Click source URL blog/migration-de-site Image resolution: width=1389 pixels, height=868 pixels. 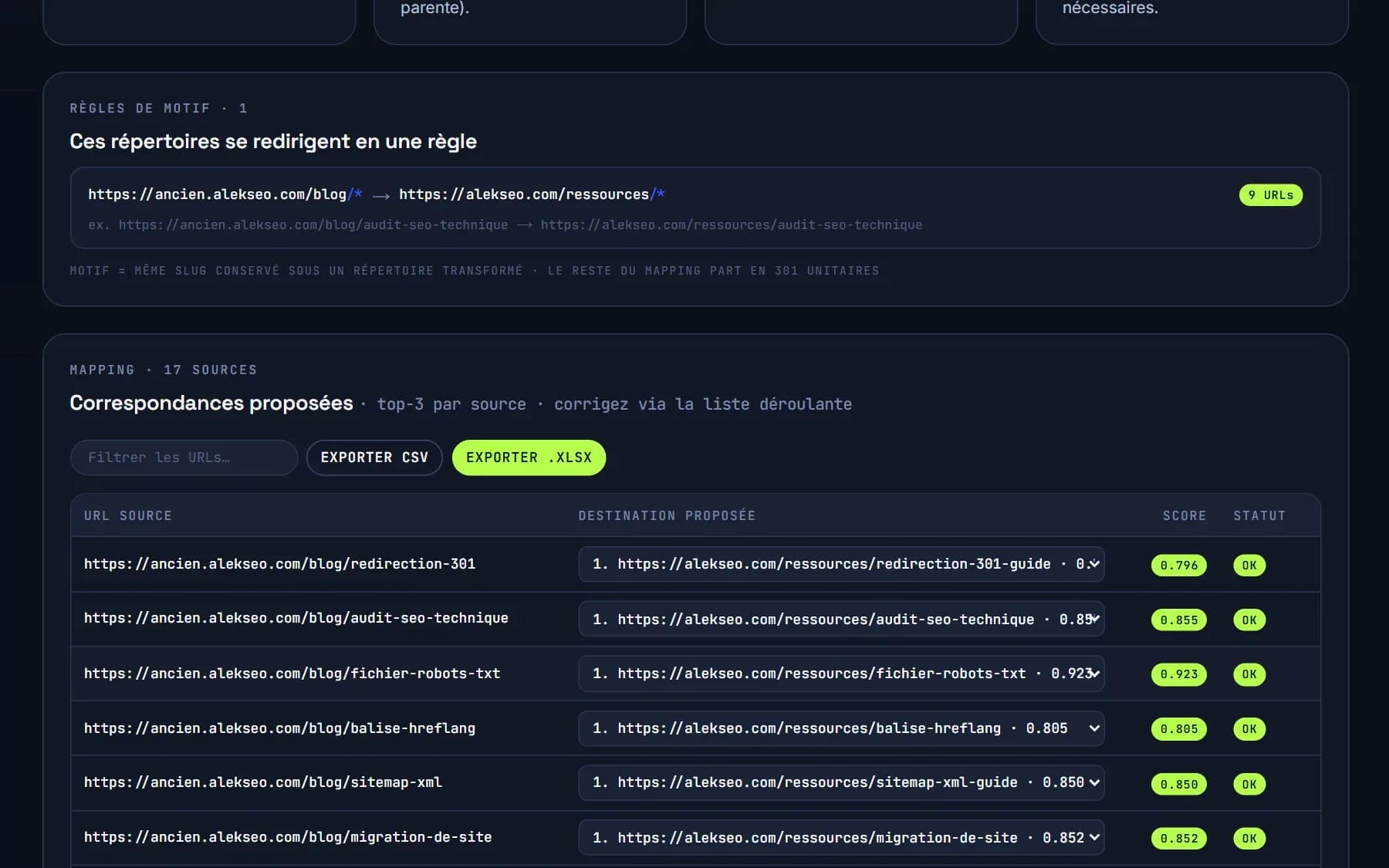288,837
